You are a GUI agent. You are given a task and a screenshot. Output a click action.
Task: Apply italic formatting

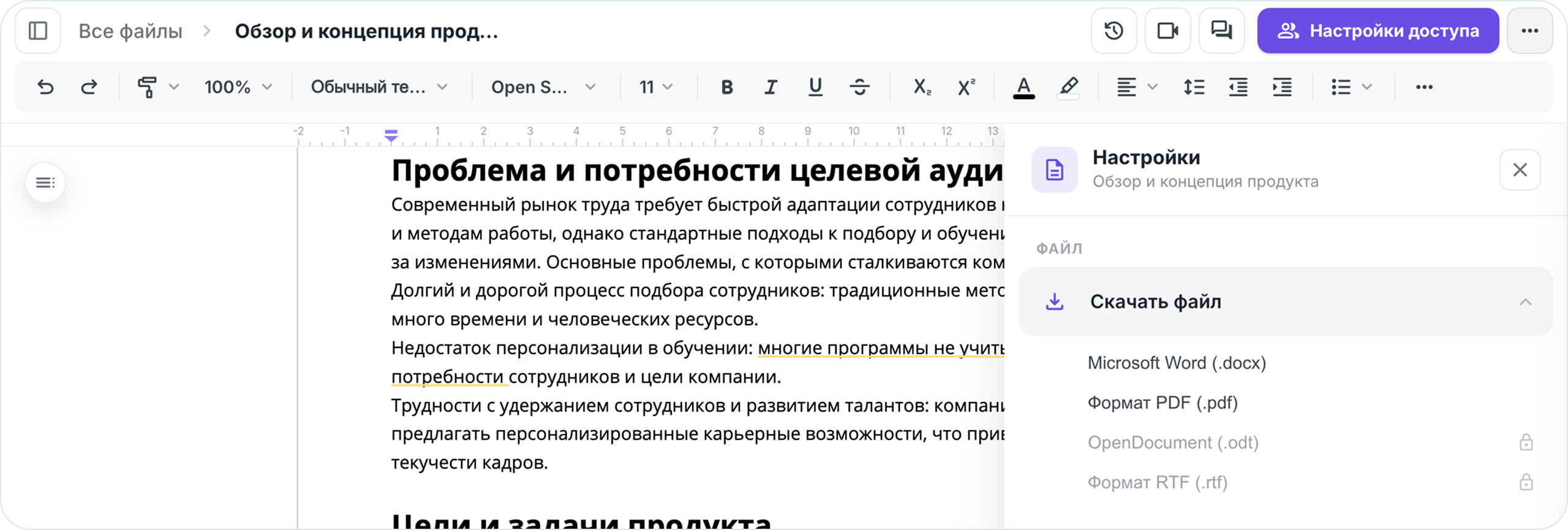[771, 87]
